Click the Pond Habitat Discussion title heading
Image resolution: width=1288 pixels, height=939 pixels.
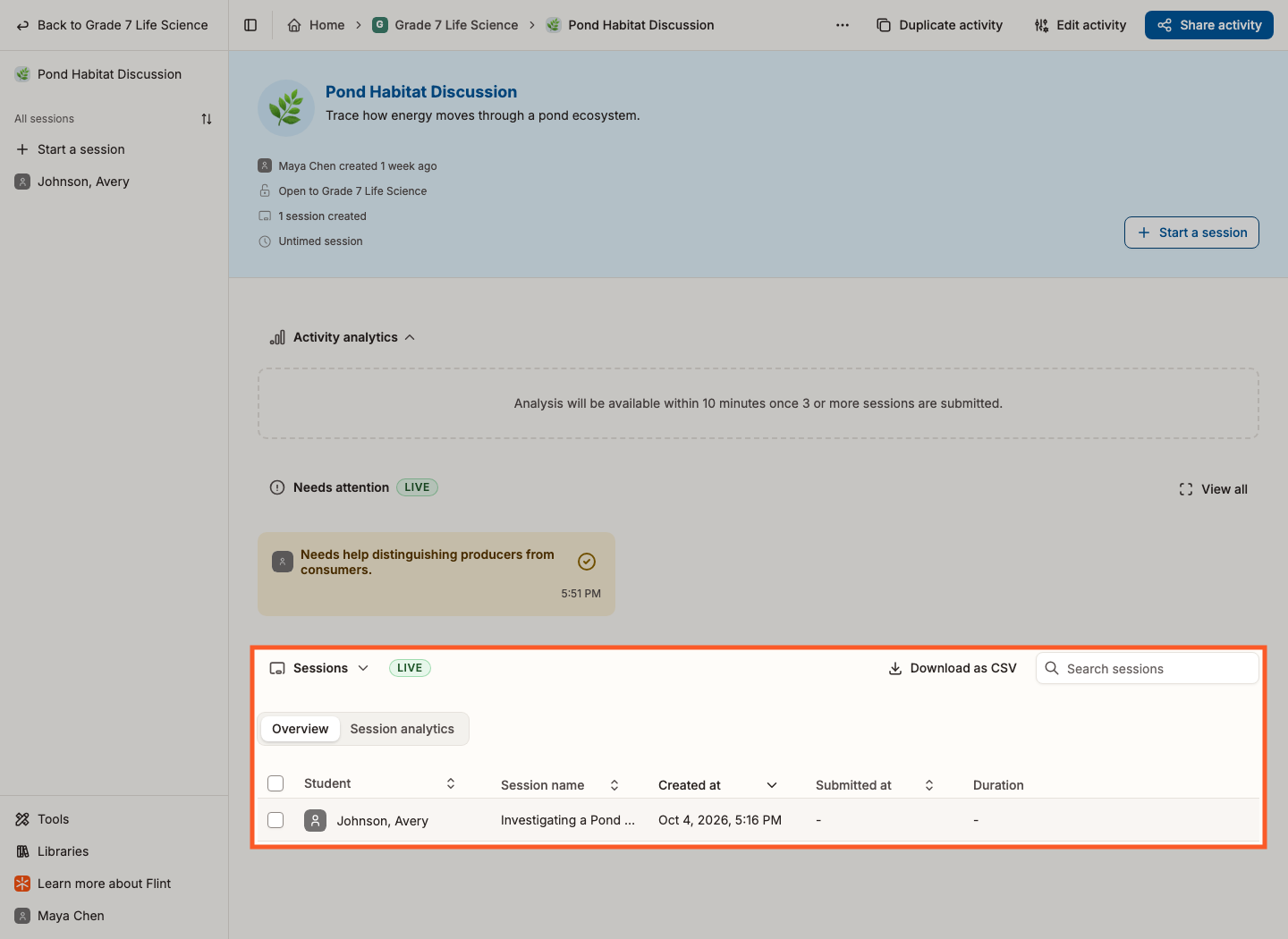pos(421,91)
